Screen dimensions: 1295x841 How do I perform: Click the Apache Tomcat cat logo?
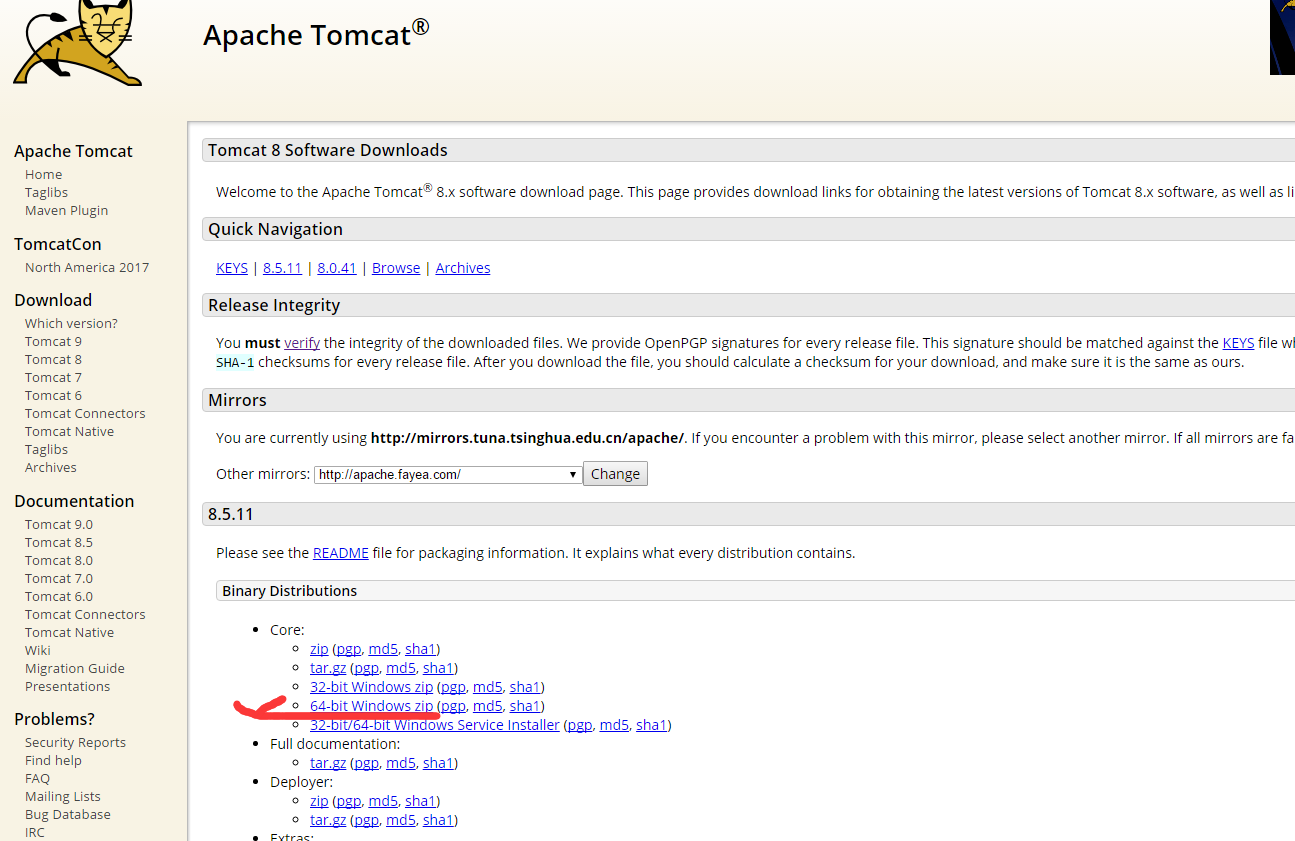pyautogui.click(x=78, y=42)
